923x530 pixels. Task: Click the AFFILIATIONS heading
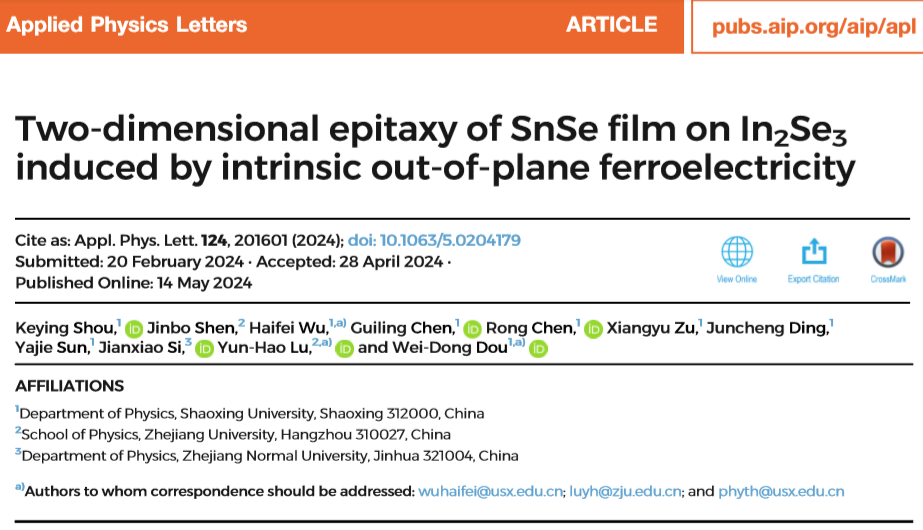(70, 386)
